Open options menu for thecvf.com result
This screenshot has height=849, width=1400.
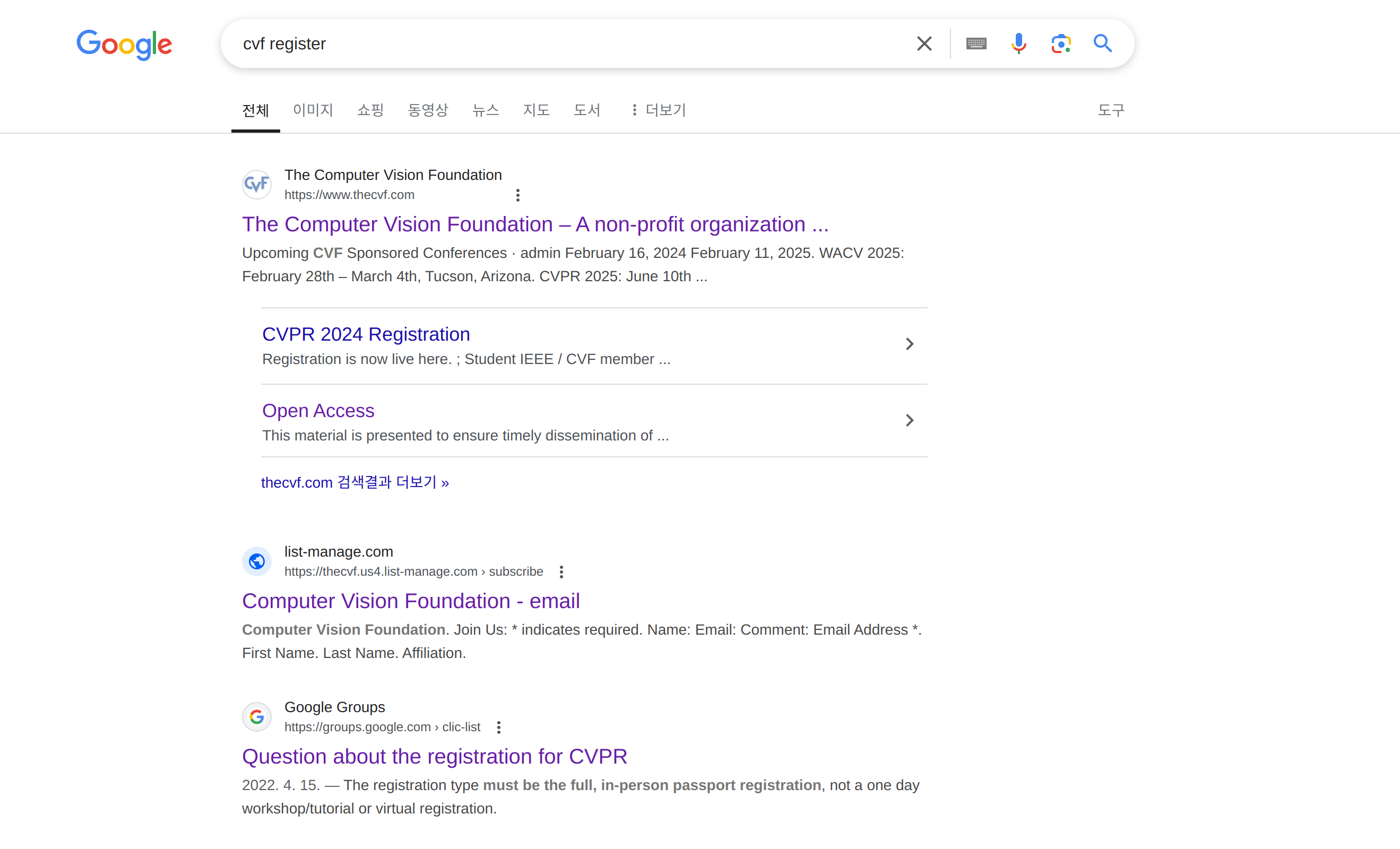click(517, 195)
